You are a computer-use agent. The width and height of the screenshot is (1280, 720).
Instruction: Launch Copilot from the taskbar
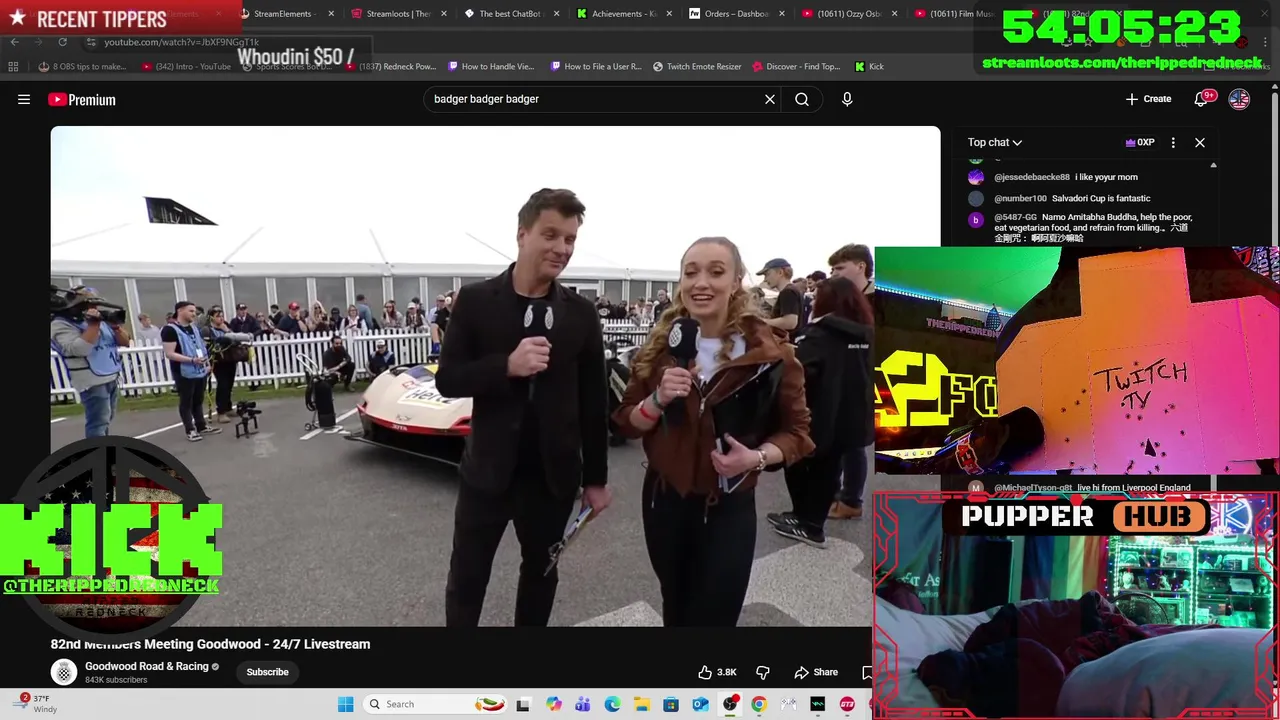554,704
